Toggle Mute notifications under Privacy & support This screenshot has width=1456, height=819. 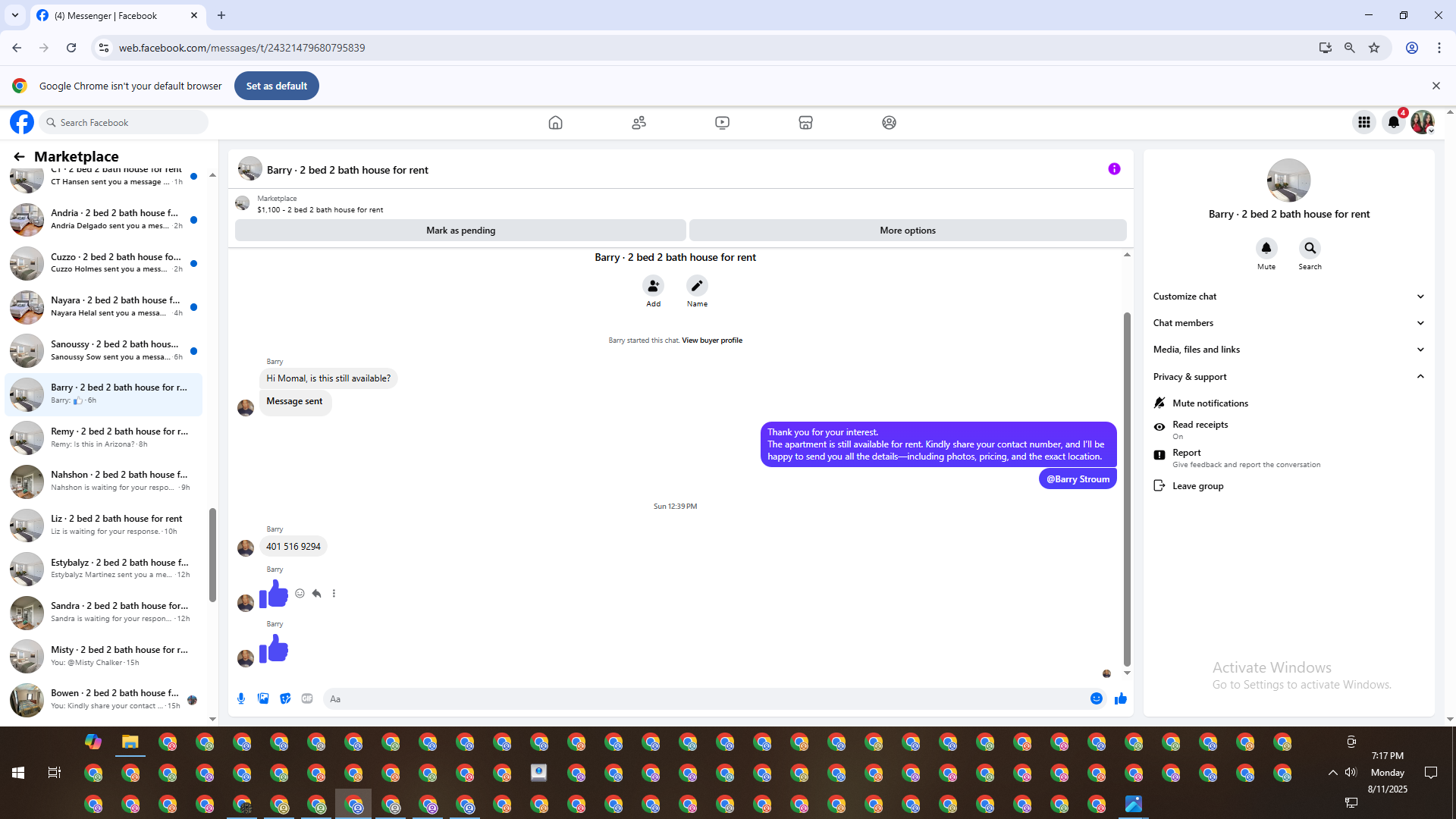pos(1210,403)
